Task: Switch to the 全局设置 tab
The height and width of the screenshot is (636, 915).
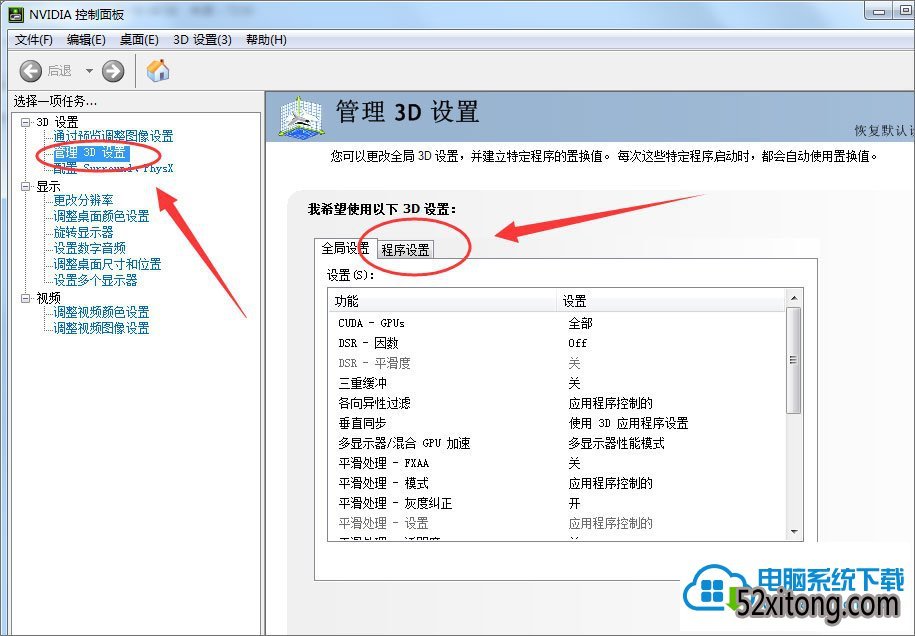Action: 345,249
